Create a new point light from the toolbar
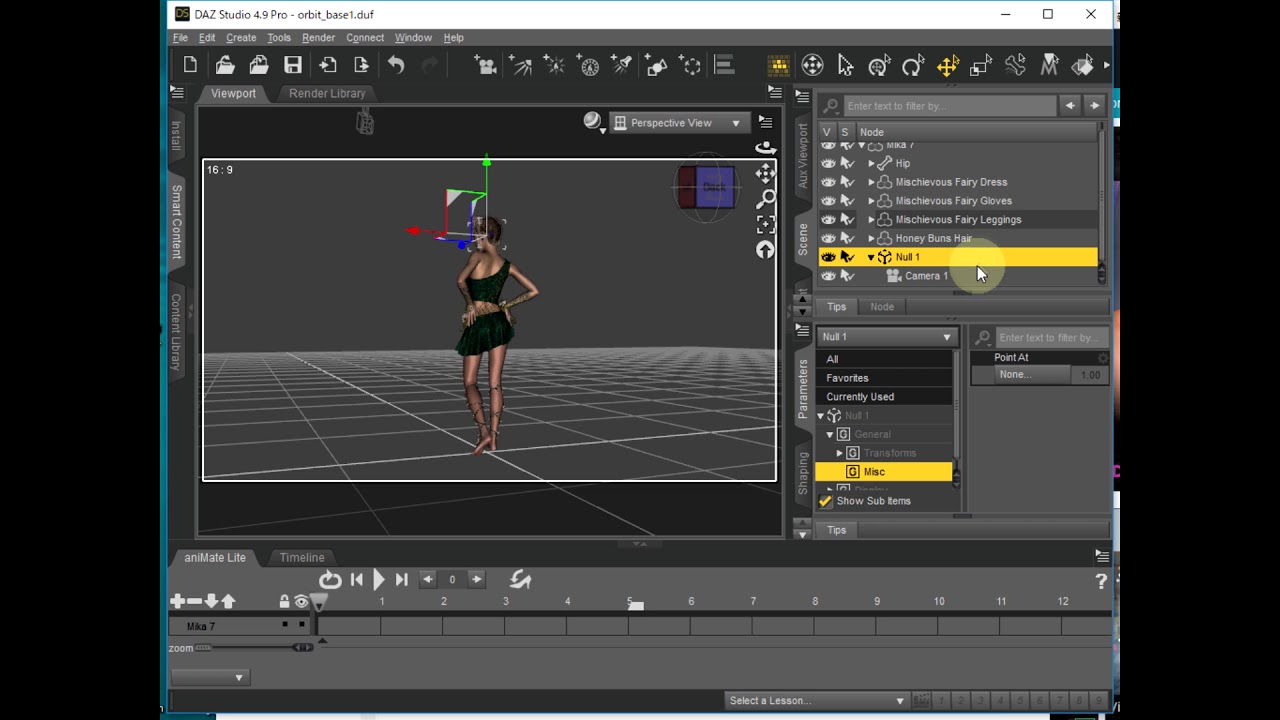1280x720 pixels. 554,66
